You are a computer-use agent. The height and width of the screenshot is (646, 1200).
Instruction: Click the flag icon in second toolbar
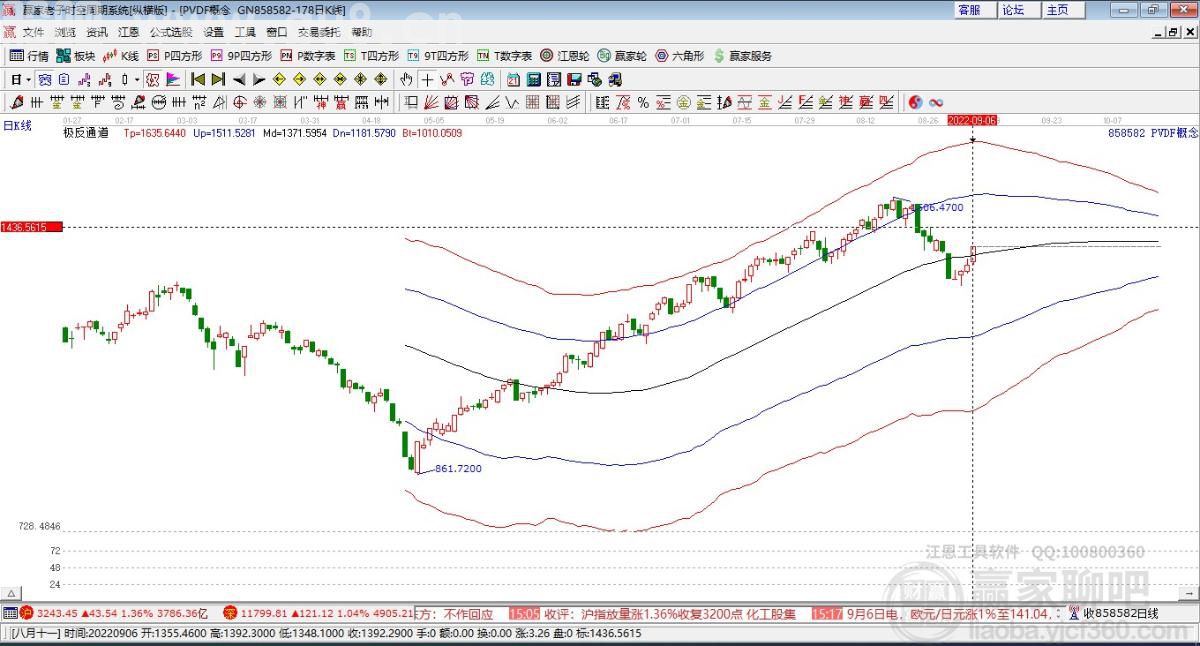click(x=172, y=79)
